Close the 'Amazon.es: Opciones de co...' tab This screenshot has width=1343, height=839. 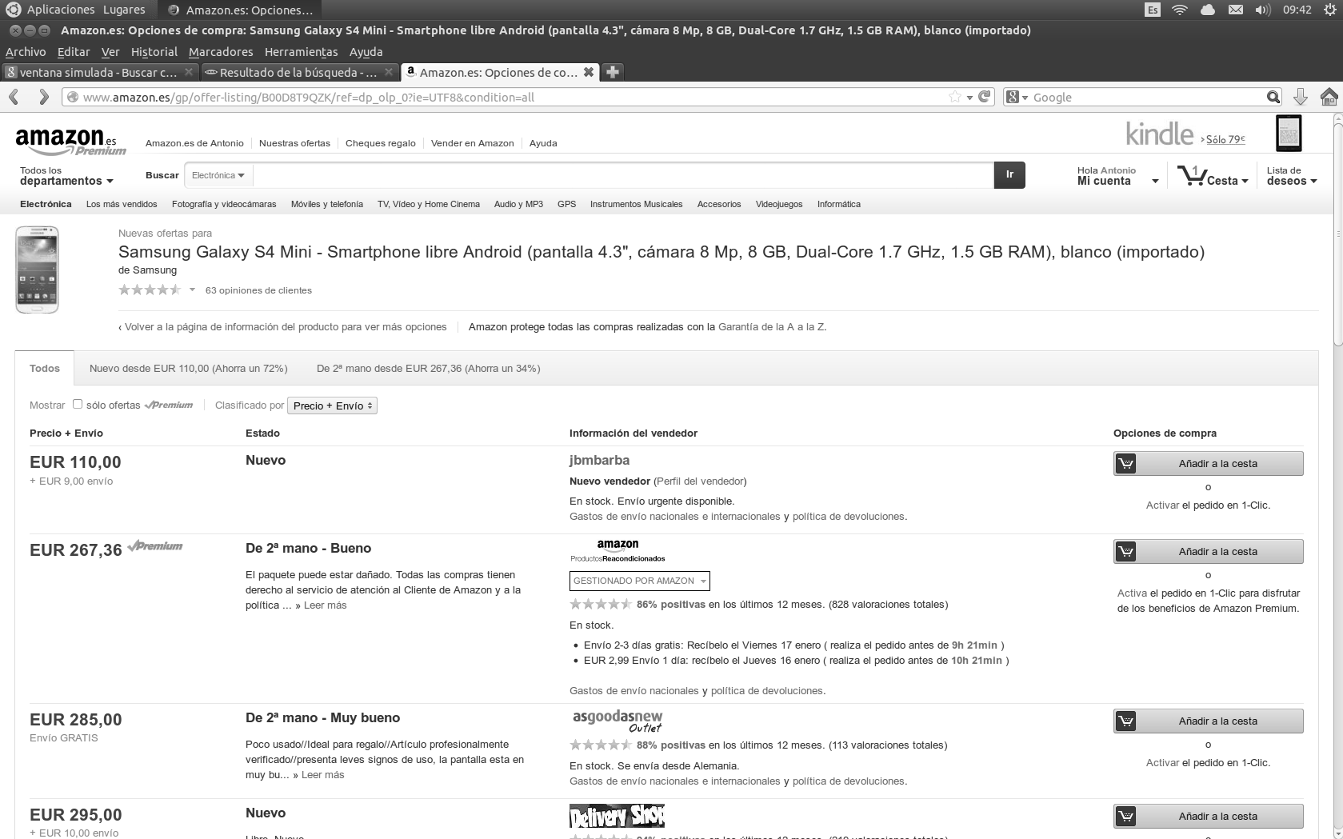(589, 72)
